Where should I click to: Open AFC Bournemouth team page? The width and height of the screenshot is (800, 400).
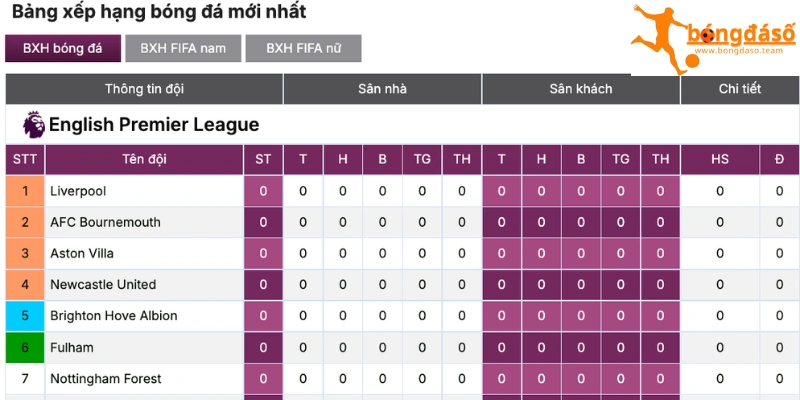click(105, 222)
